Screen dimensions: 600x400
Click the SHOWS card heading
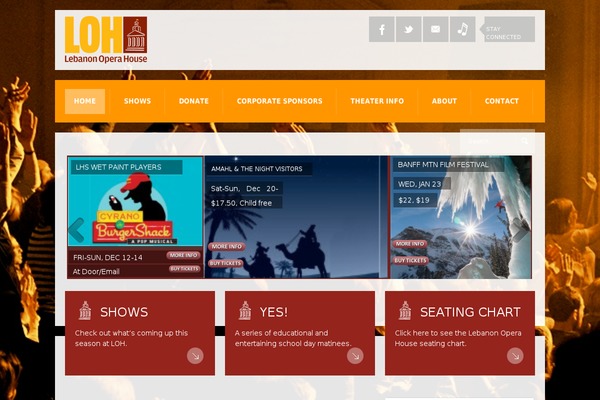[x=124, y=312]
